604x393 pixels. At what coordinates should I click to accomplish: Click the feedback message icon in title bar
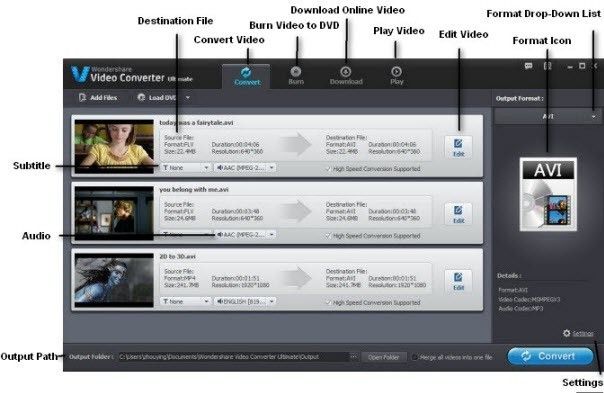[x=528, y=66]
